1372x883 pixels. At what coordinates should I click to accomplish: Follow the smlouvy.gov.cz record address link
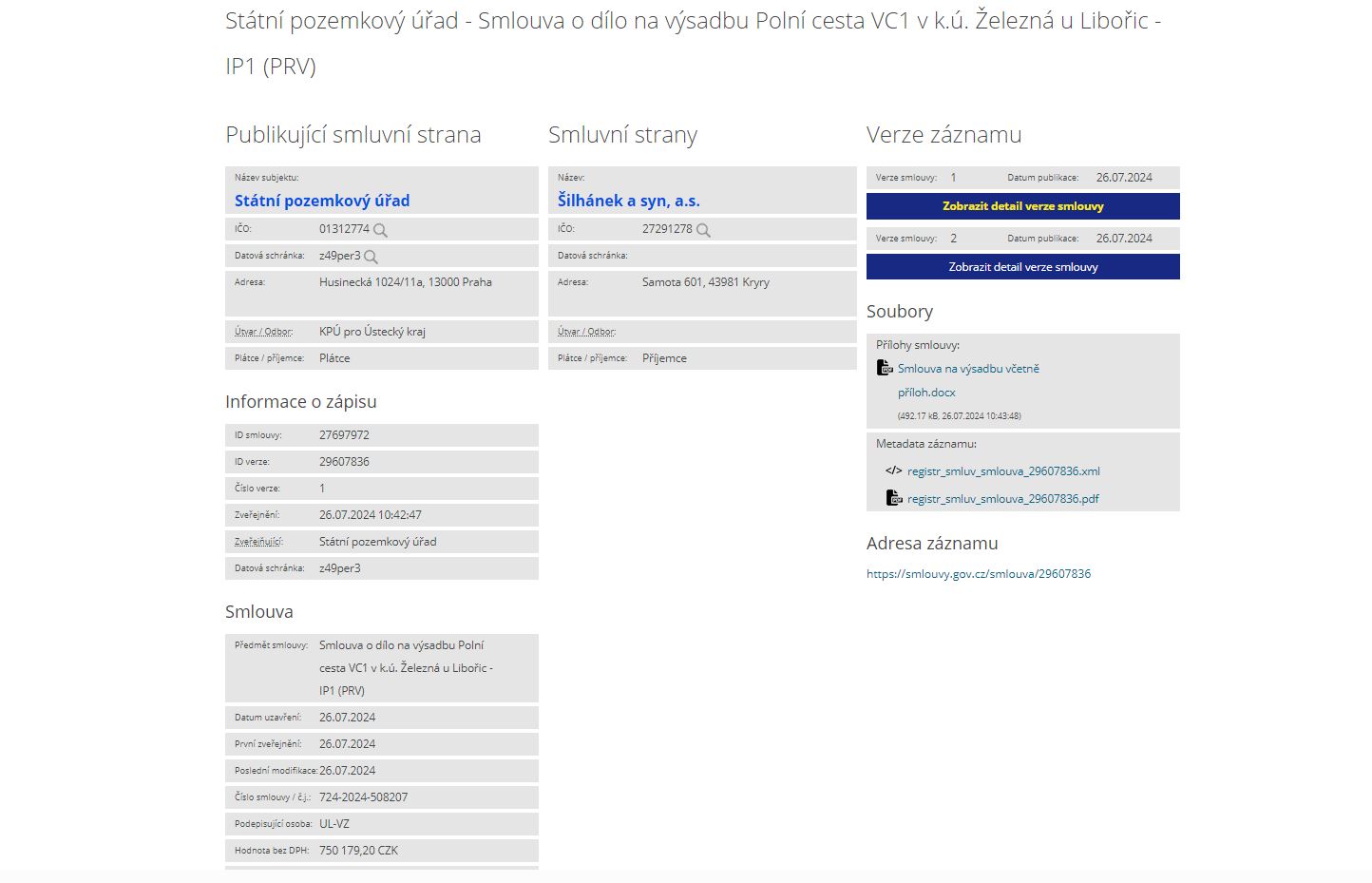pos(978,574)
